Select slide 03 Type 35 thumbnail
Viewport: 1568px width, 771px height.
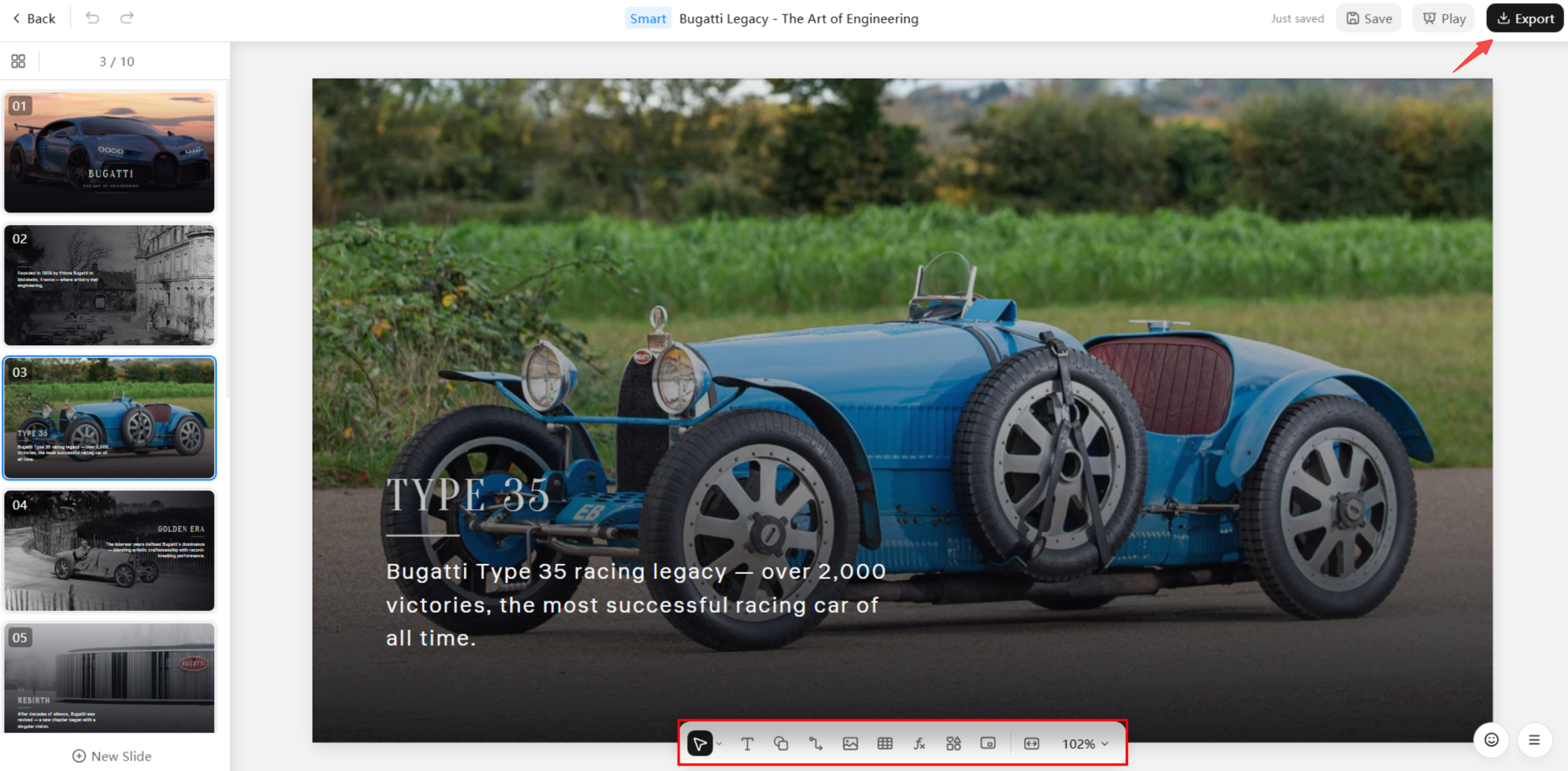109,418
